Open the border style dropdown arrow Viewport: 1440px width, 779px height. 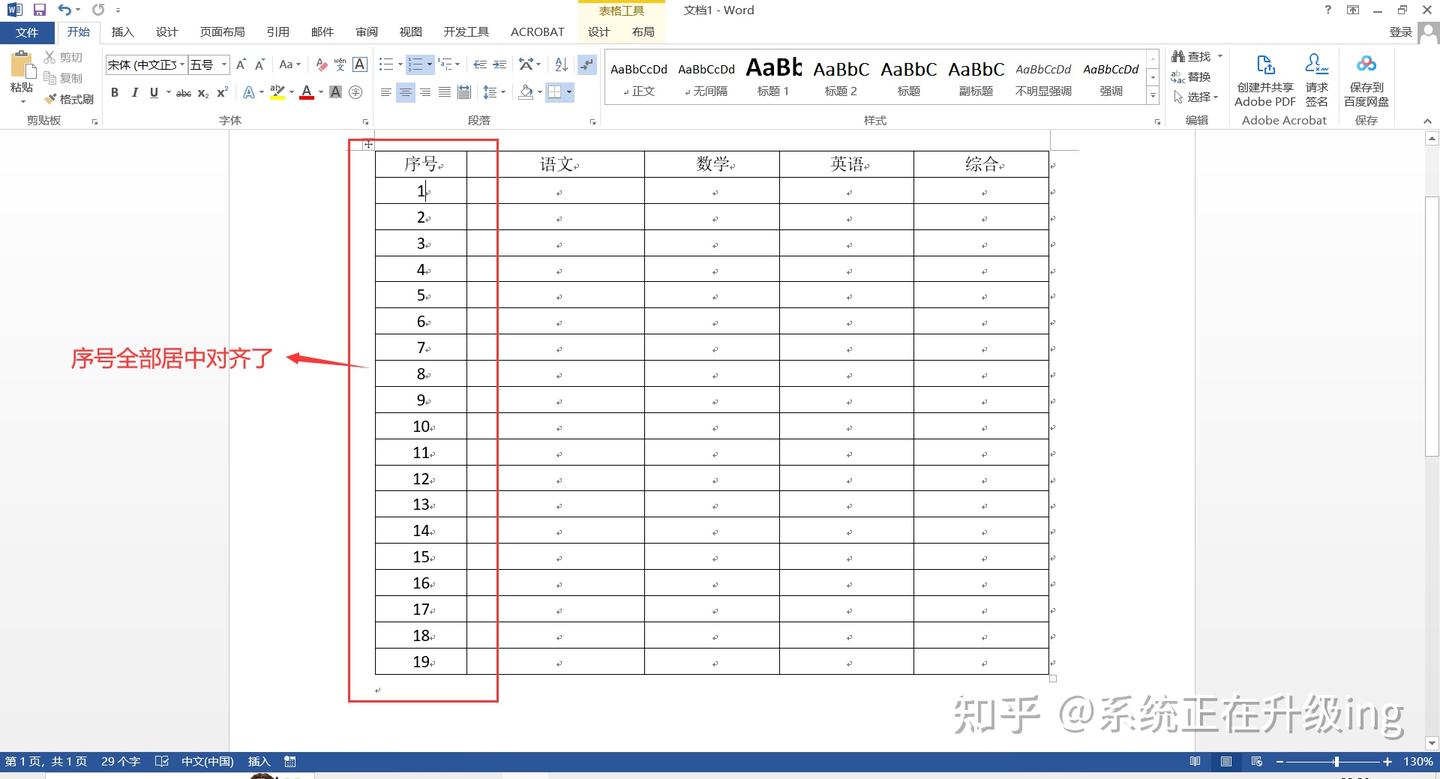pyautogui.click(x=570, y=93)
